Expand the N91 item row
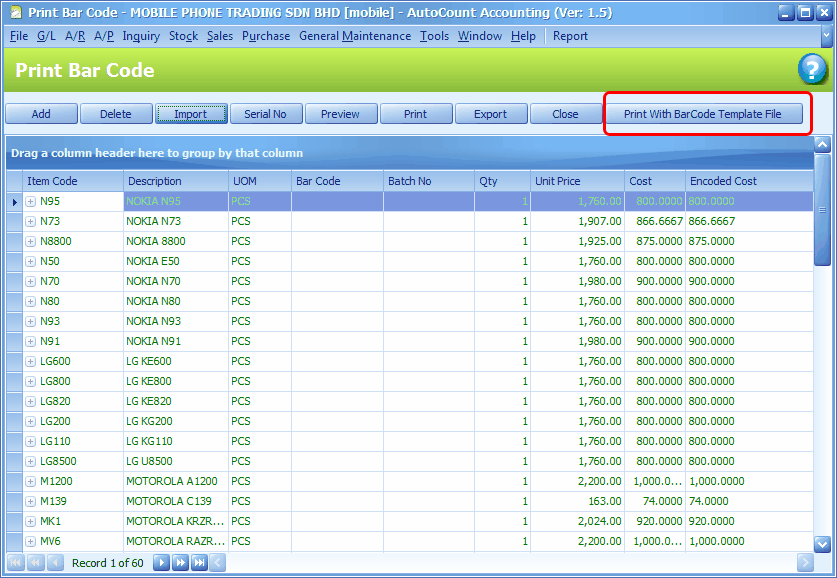This screenshot has height=578, width=837. (x=30, y=342)
